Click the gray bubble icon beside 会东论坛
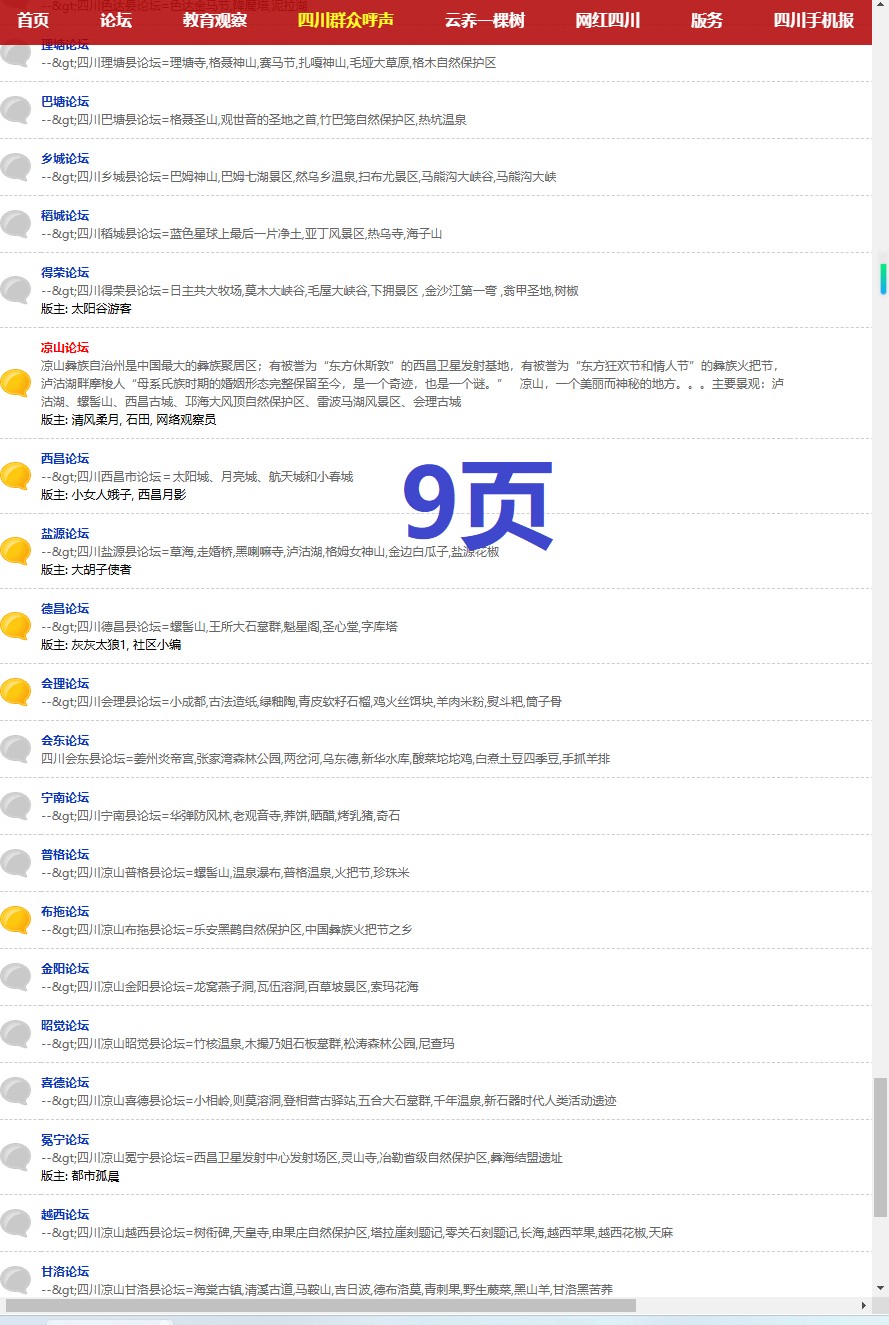889x1325 pixels. pyautogui.click(x=16, y=749)
